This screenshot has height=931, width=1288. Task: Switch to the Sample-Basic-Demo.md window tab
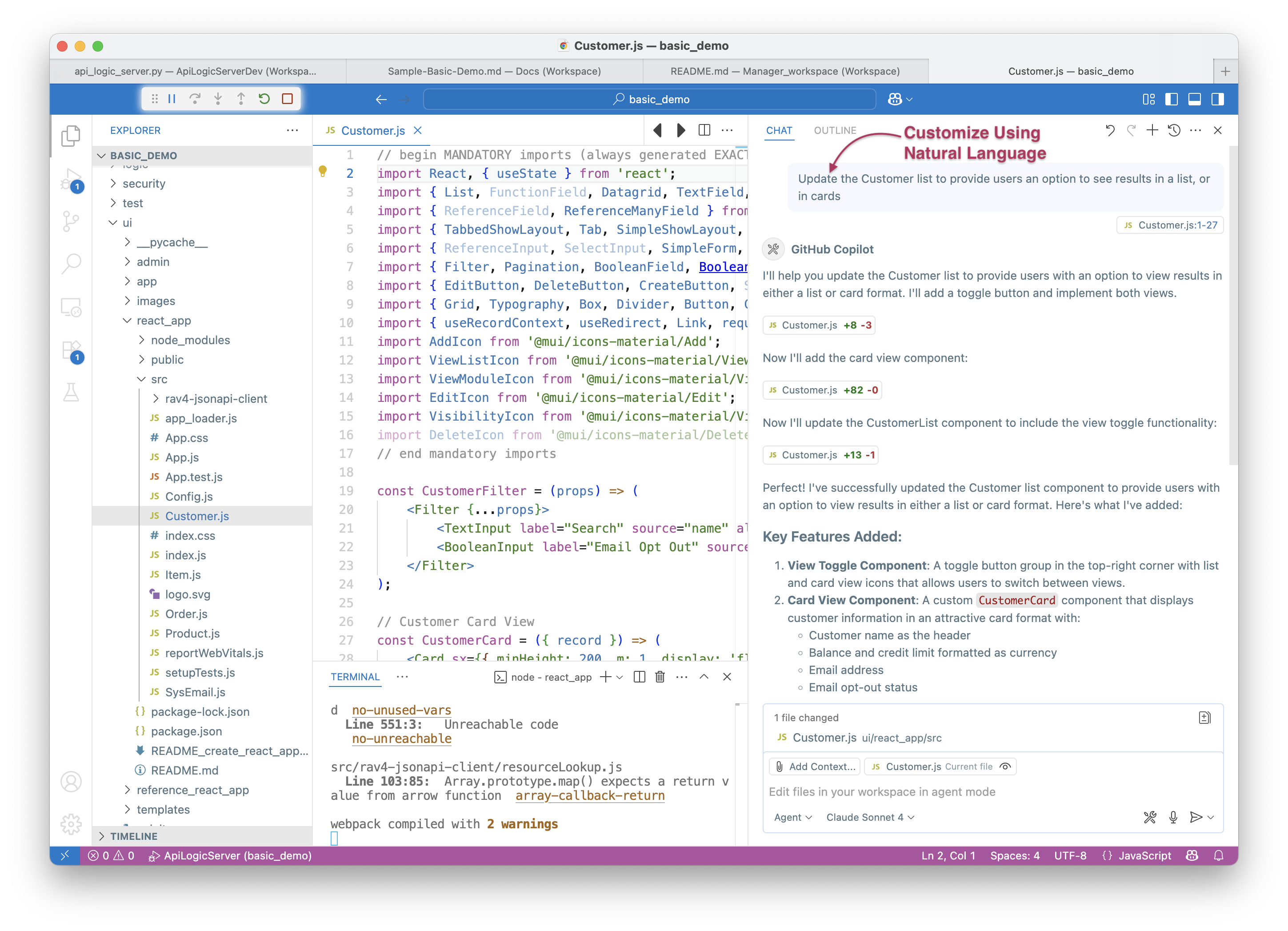point(494,71)
